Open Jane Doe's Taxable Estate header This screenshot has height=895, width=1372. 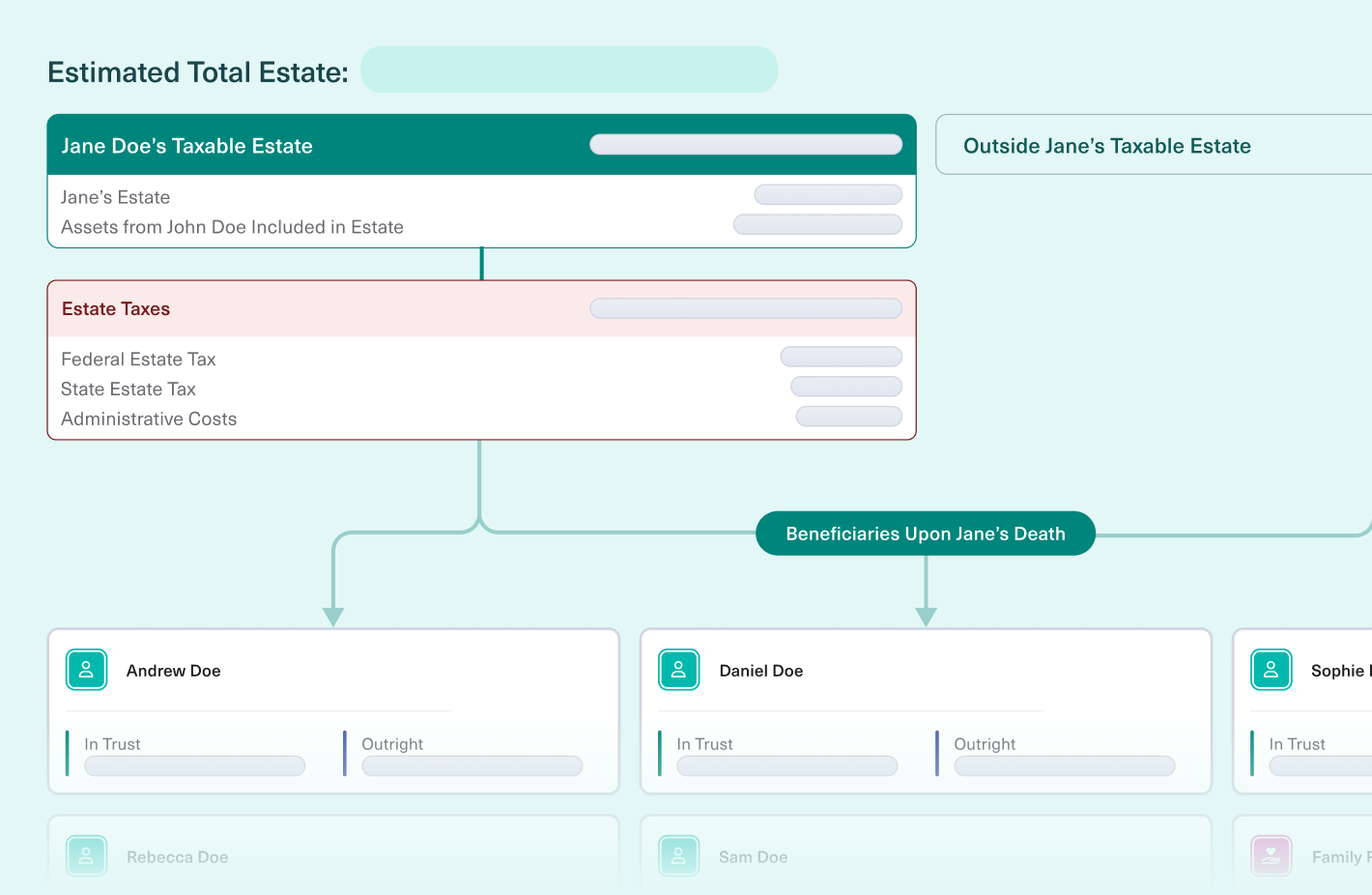[x=481, y=145]
